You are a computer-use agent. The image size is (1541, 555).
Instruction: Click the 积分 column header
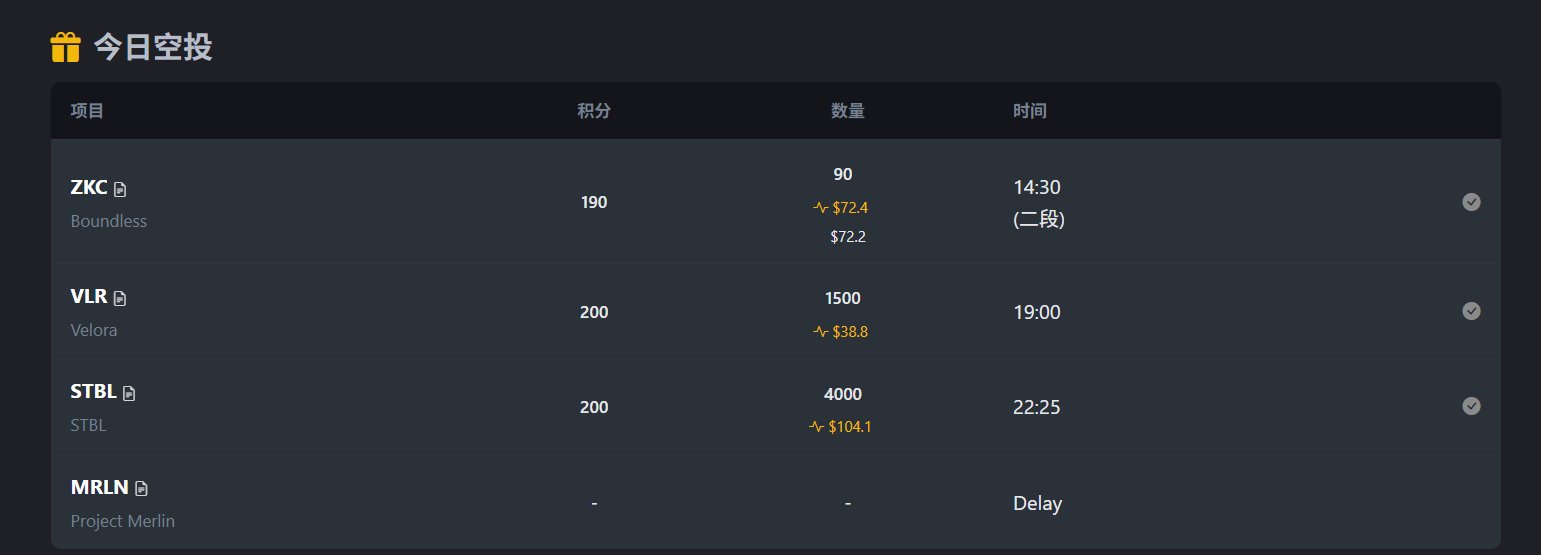(594, 111)
